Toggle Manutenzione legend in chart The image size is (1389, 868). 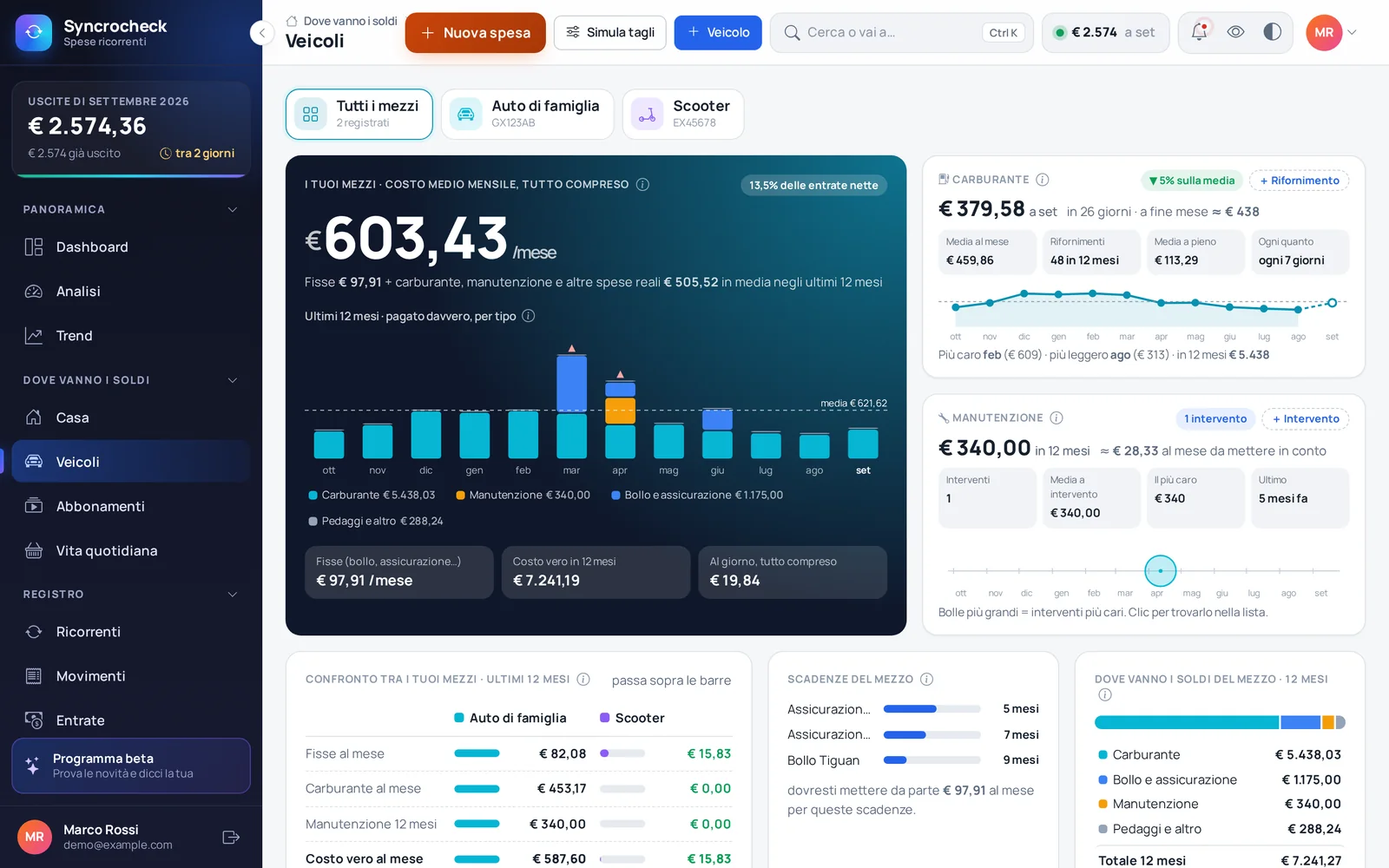tap(523, 495)
